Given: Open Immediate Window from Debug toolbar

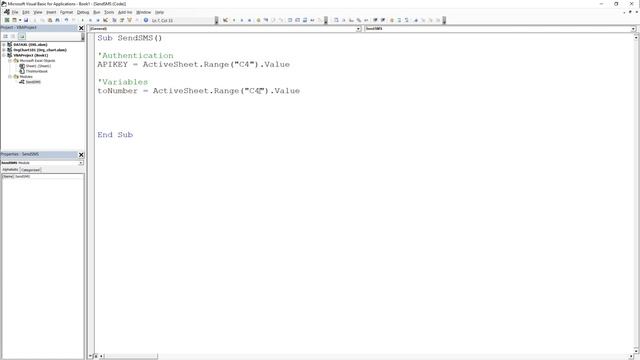Looking at the screenshot, I should pyautogui.click(x=298, y=20).
